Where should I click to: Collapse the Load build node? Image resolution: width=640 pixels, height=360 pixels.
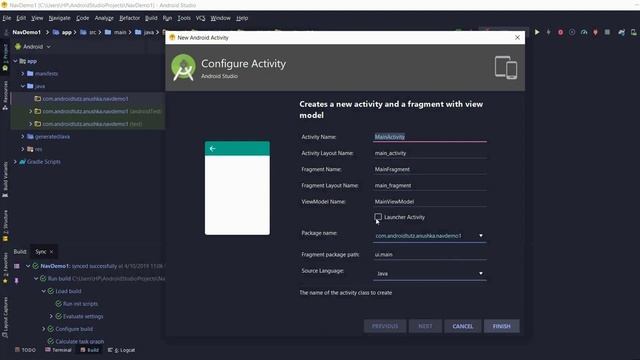pyautogui.click(x=44, y=291)
